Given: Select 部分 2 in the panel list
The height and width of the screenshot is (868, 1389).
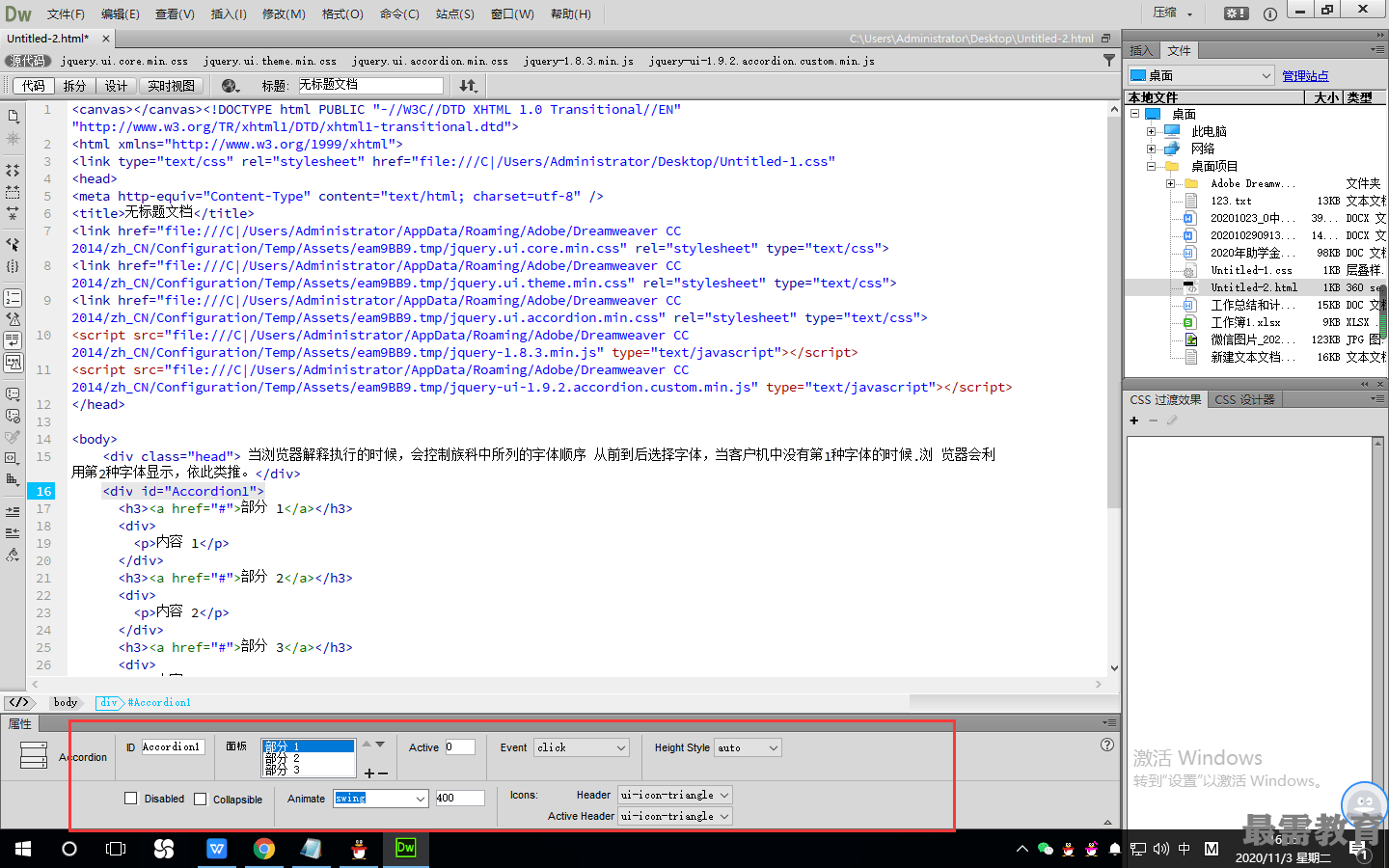Looking at the screenshot, I should pos(308,758).
